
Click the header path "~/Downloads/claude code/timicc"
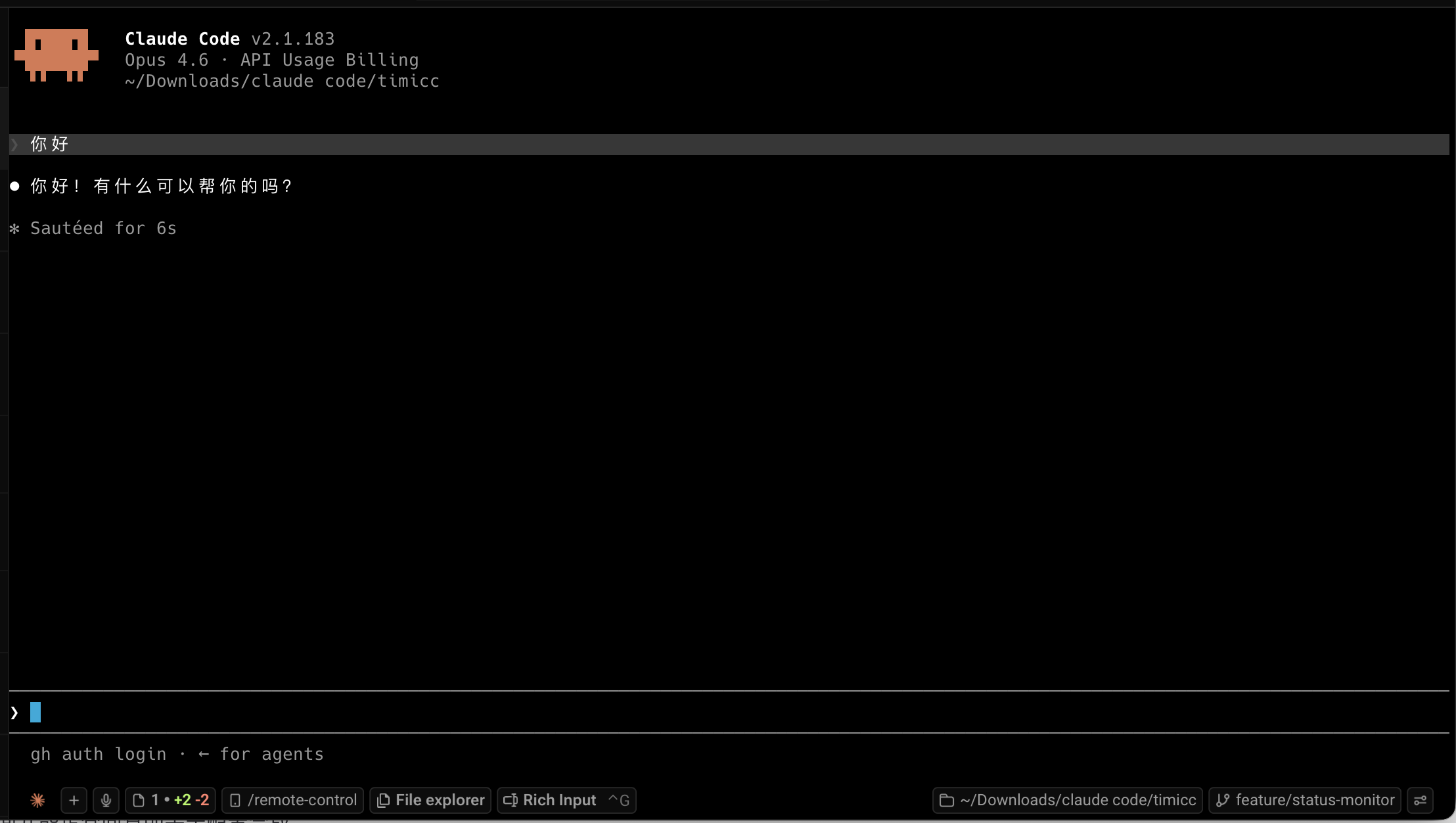[x=283, y=81]
